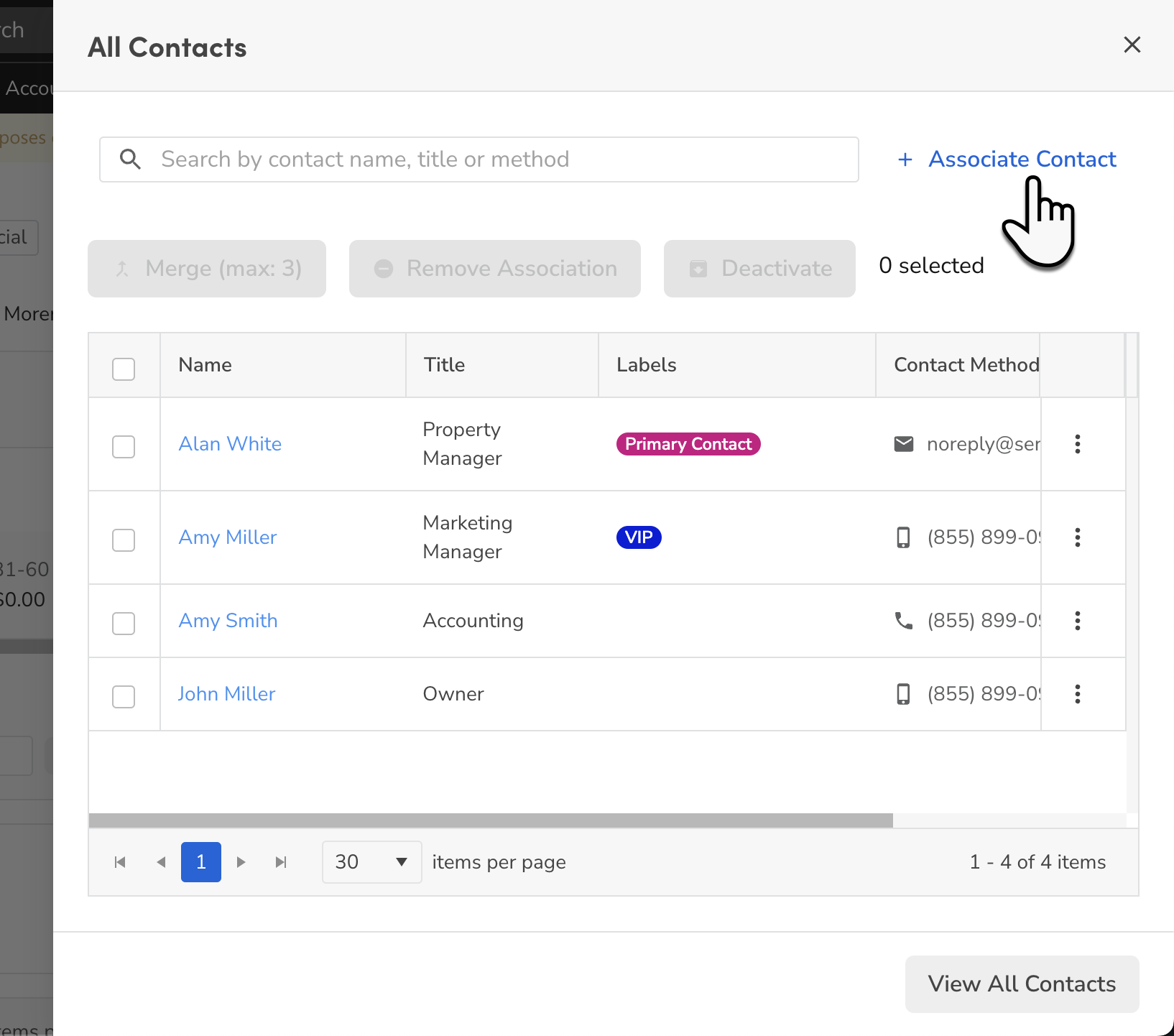Open the items per page dropdown
The width and height of the screenshot is (1174, 1036).
click(371, 861)
